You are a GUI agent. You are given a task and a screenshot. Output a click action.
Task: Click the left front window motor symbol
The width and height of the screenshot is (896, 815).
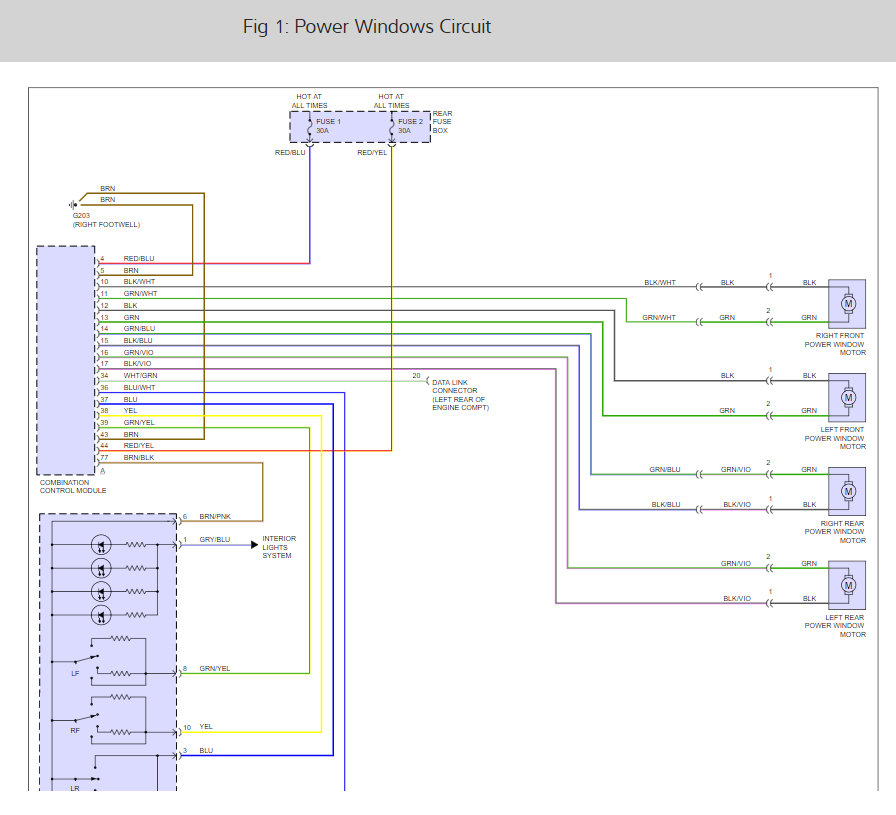coord(848,397)
